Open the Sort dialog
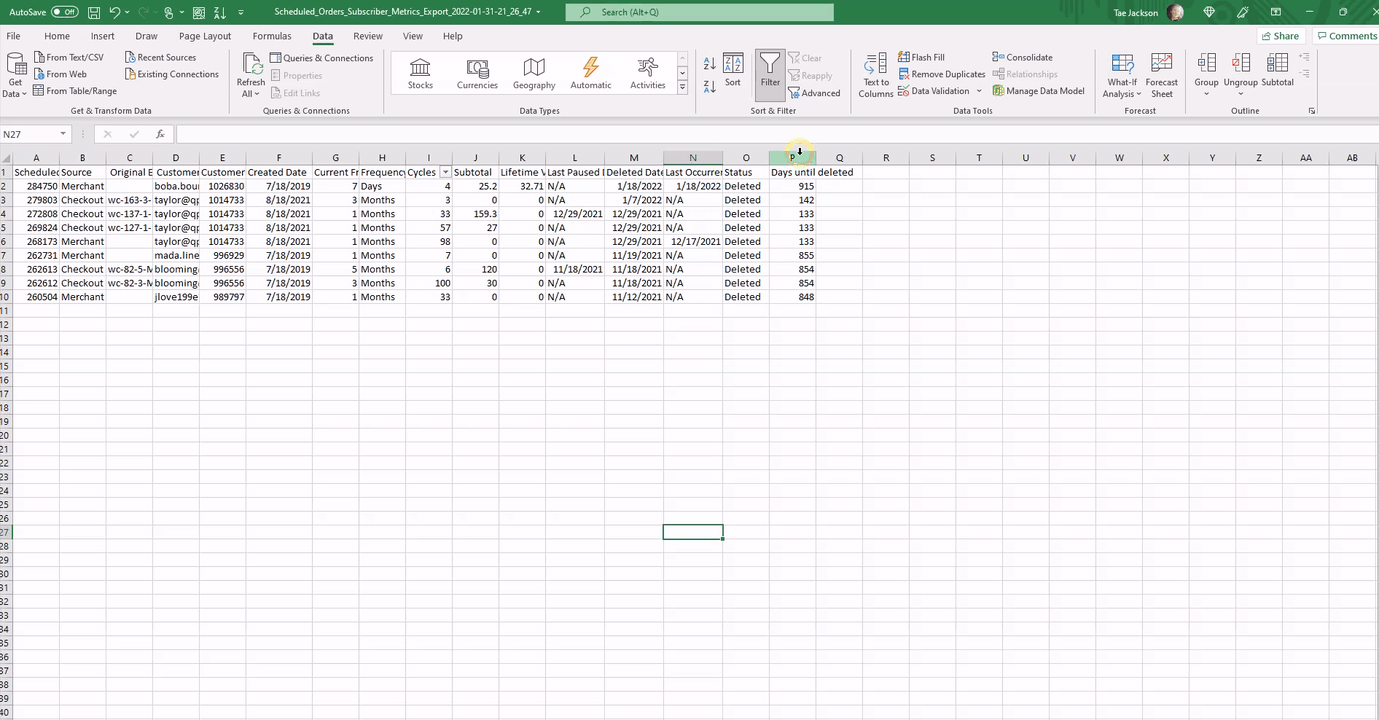Screen dimensions: 1379x720 733,70
